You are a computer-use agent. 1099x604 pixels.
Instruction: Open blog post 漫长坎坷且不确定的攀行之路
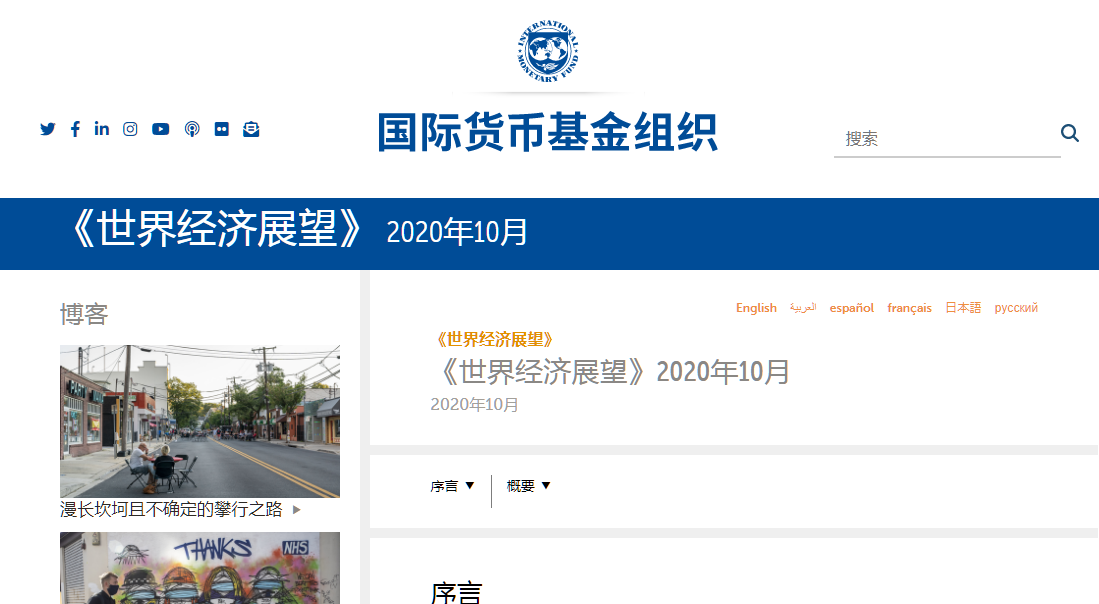pyautogui.click(x=171, y=509)
